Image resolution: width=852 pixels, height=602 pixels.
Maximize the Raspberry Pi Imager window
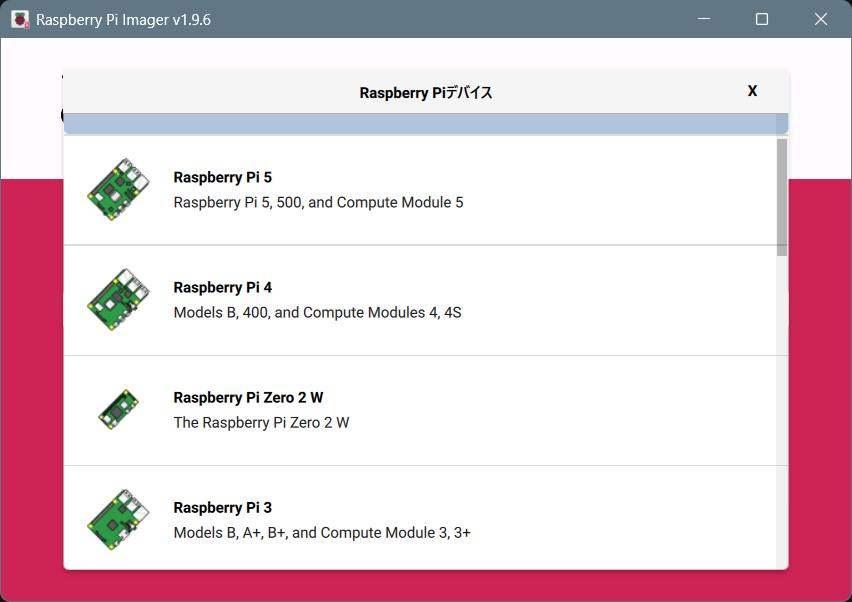[762, 19]
